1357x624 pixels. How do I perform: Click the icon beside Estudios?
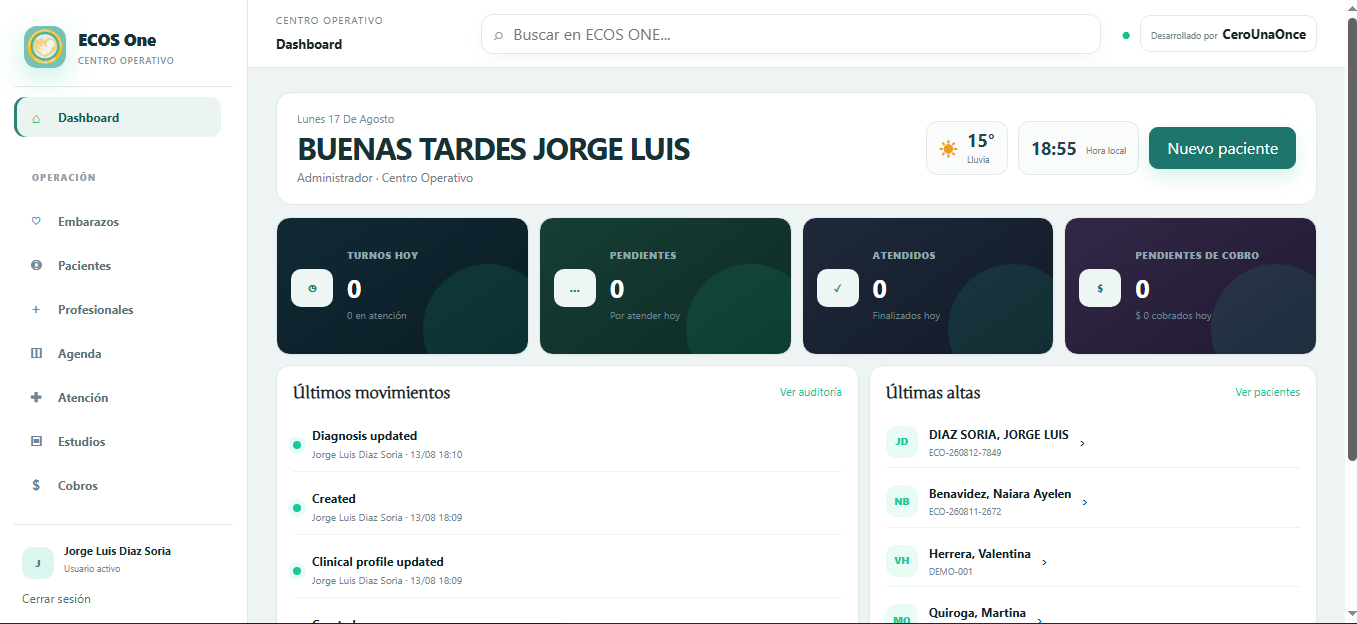click(x=36, y=441)
